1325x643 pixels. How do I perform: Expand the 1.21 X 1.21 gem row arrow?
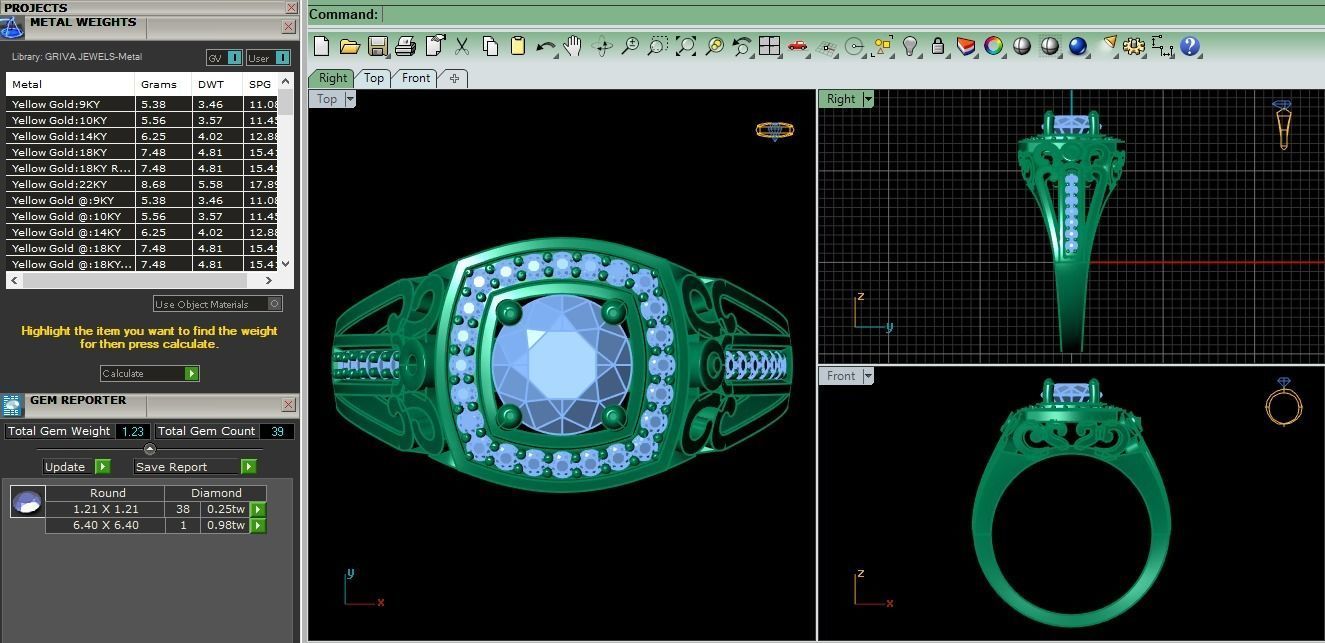click(258, 509)
